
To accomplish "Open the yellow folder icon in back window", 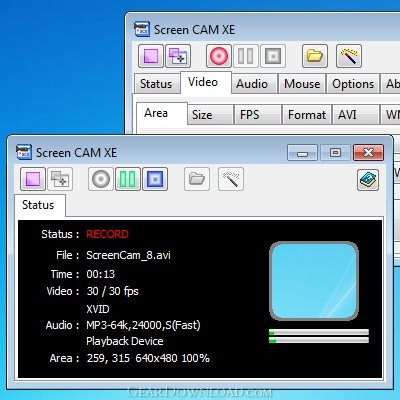I will point(315,56).
